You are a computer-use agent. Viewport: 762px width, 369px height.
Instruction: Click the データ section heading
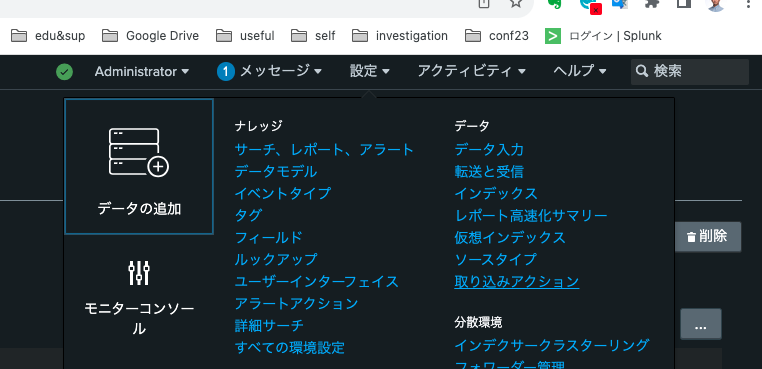click(472, 126)
